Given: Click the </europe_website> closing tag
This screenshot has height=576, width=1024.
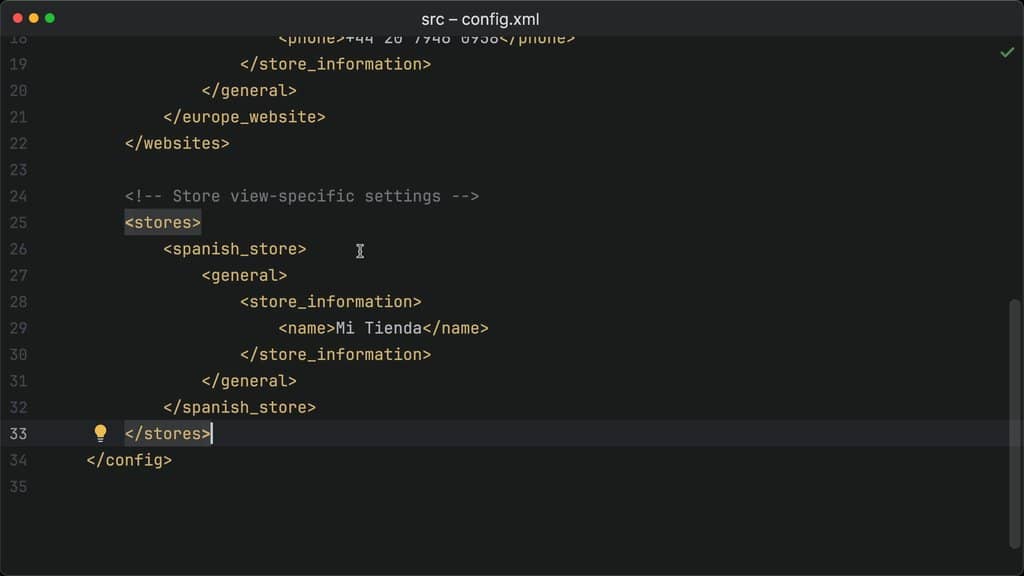Looking at the screenshot, I should pyautogui.click(x=244, y=117).
